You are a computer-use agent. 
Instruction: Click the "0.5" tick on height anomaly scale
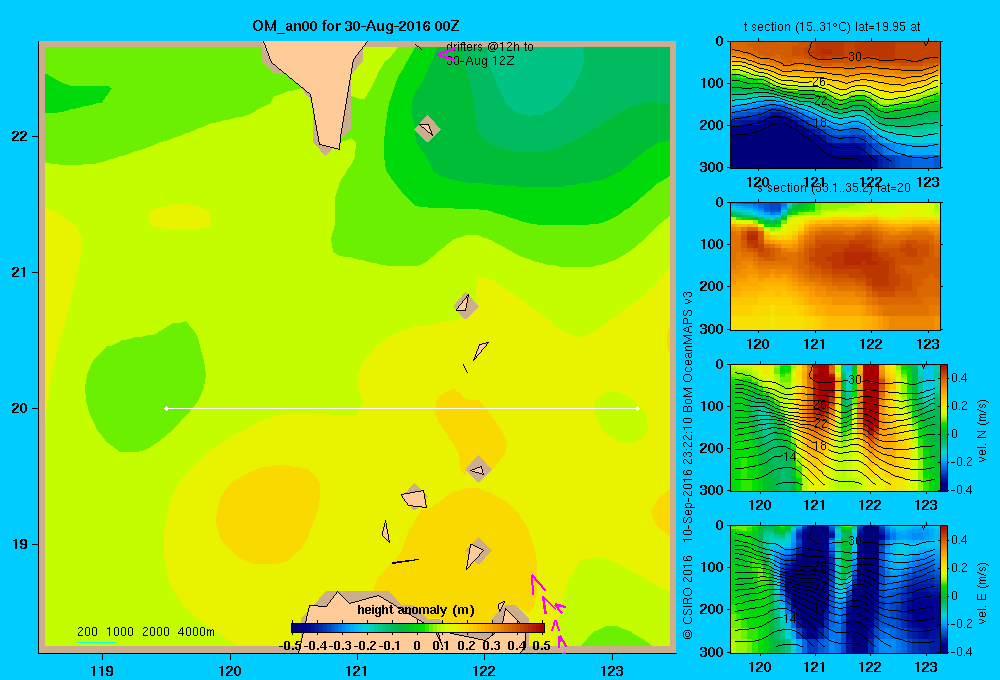coord(541,646)
